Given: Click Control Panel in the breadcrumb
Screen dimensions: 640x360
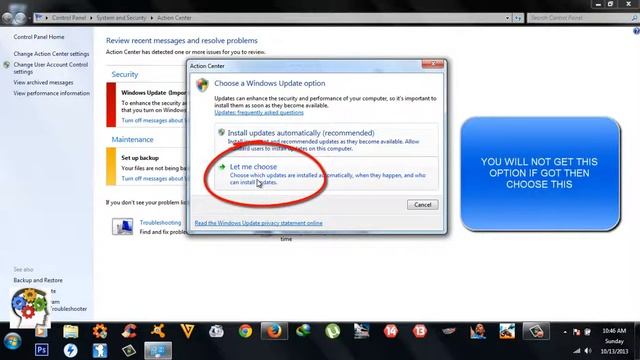Looking at the screenshot, I should click(x=69, y=18).
